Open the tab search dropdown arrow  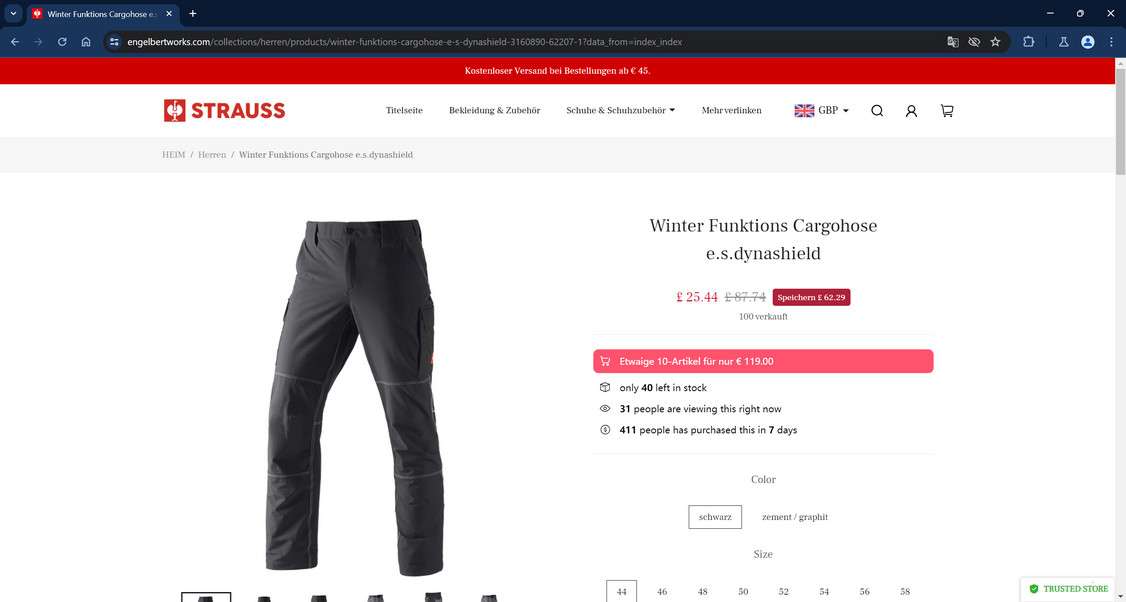click(x=13, y=14)
